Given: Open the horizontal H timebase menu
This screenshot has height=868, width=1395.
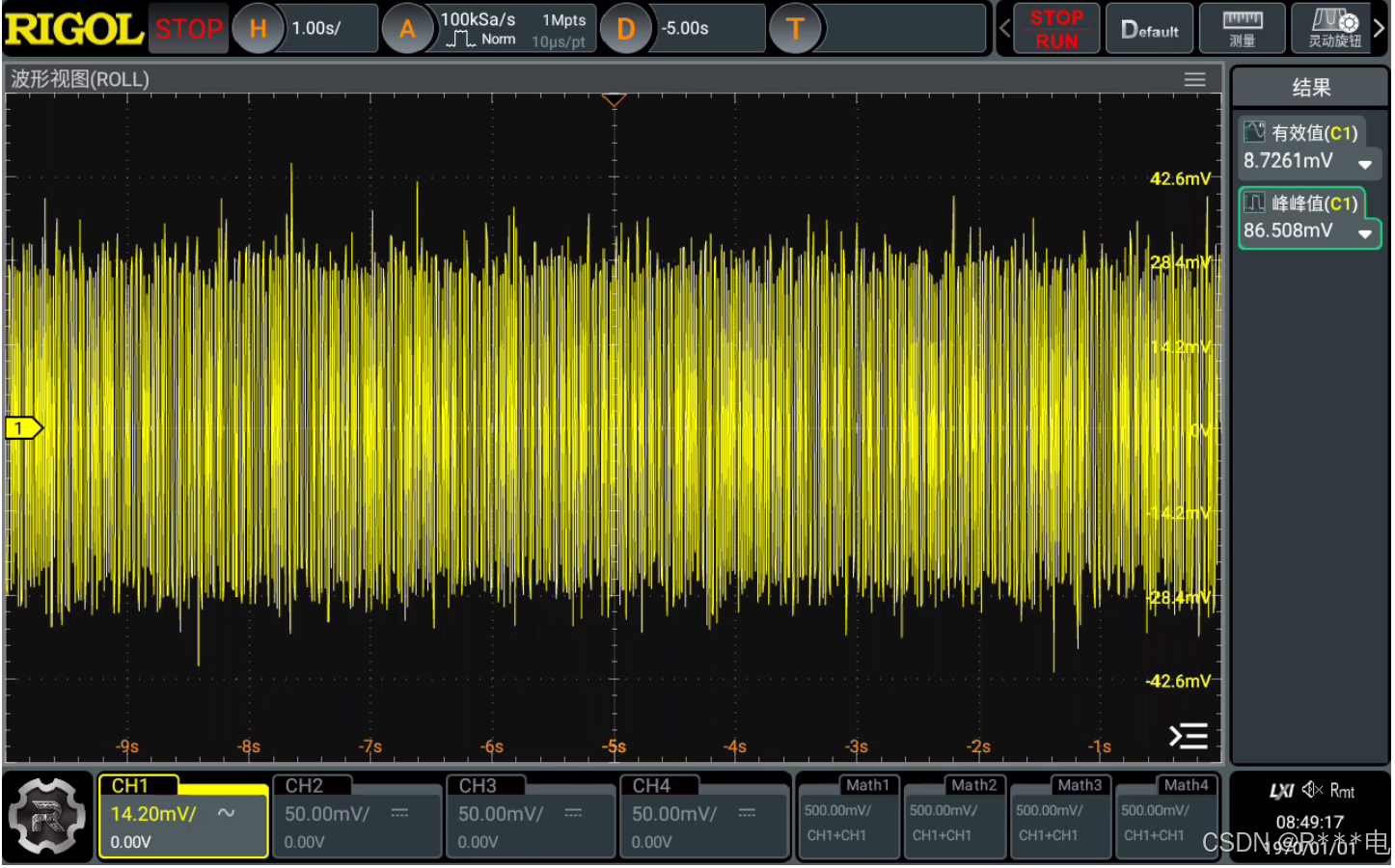Looking at the screenshot, I should 258,29.
